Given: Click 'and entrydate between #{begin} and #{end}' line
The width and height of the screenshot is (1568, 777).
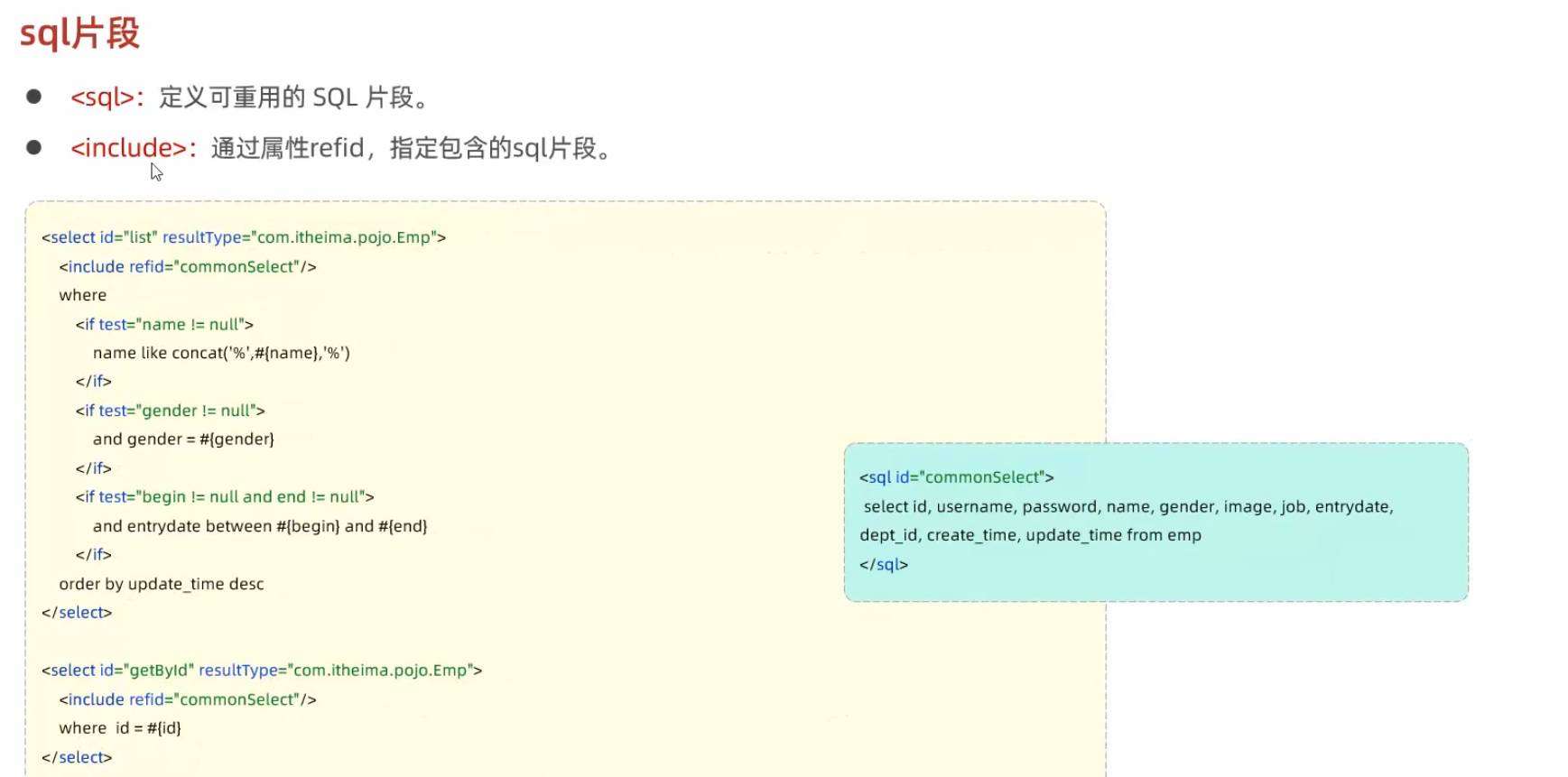Looking at the screenshot, I should pyautogui.click(x=260, y=526).
